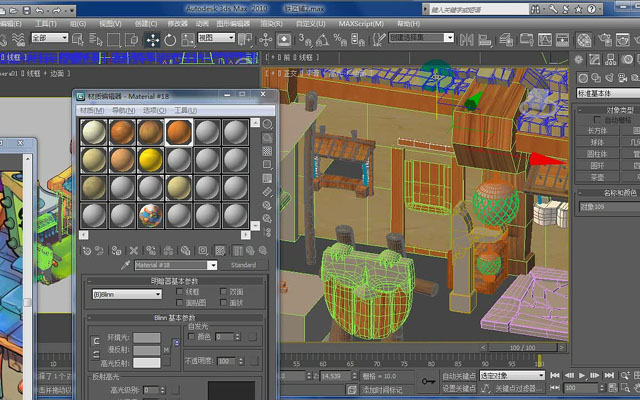The height and width of the screenshot is (400, 640).
Task: Click the Mirror tool icon
Action: click(467, 40)
